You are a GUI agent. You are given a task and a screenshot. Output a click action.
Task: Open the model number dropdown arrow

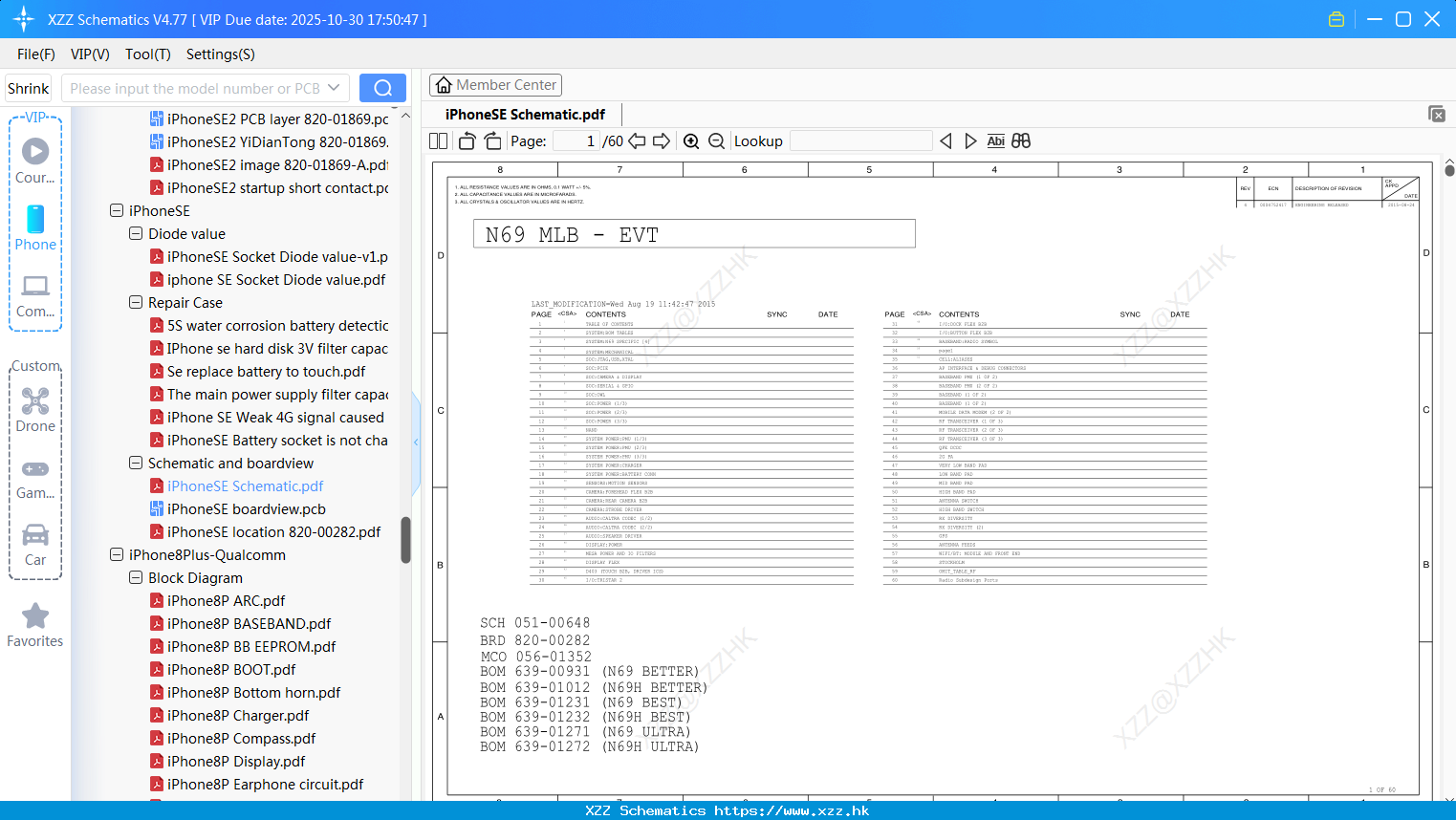pos(334,88)
